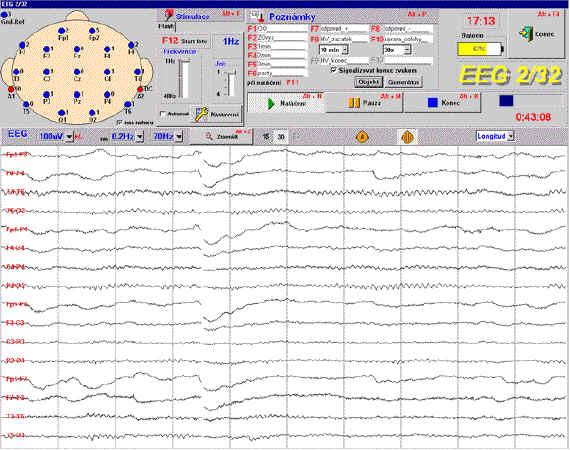This screenshot has height=450, width=570.
Task: Toggle Signalizovat konec zvukem checkbox
Action: click(333, 70)
